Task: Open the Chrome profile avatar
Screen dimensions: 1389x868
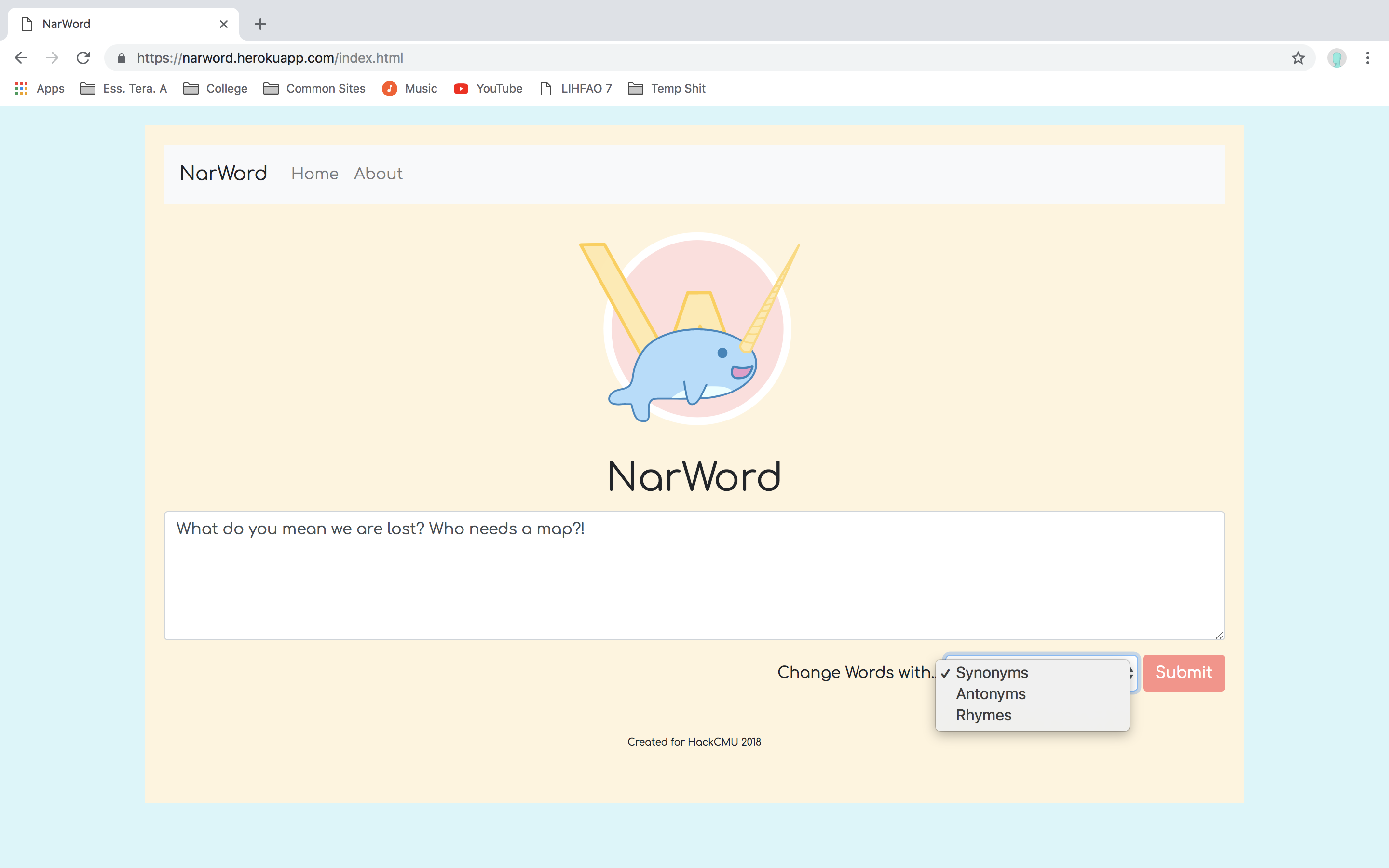Action: pyautogui.click(x=1336, y=58)
